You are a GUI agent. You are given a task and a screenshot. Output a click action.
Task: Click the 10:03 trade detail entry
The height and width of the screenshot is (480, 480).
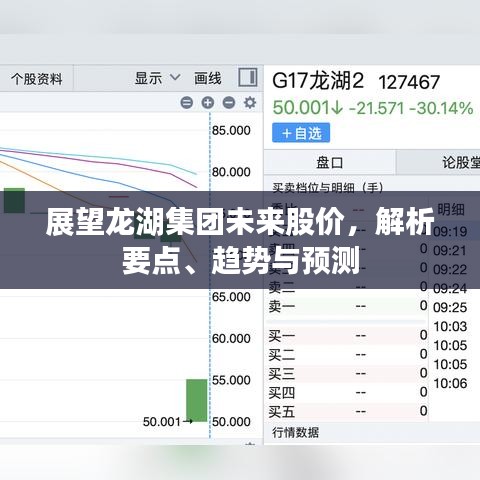450,326
